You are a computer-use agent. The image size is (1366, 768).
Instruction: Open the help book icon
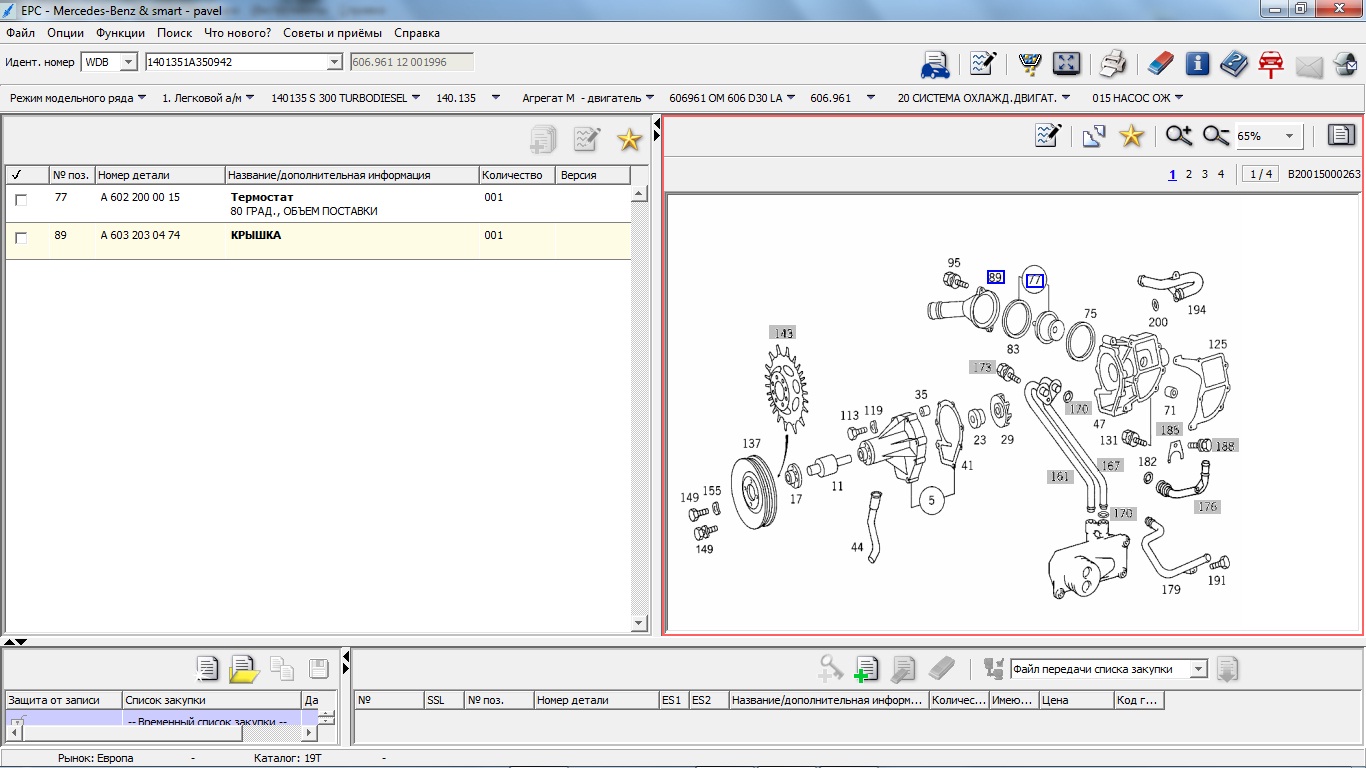coord(1234,64)
